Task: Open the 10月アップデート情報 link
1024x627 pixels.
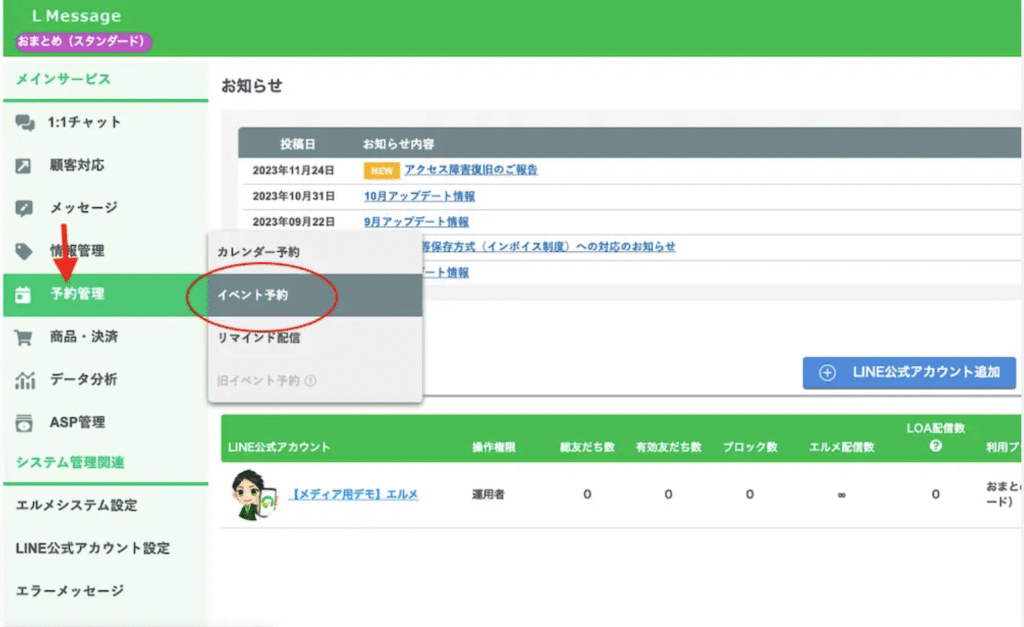Action: 419,196
